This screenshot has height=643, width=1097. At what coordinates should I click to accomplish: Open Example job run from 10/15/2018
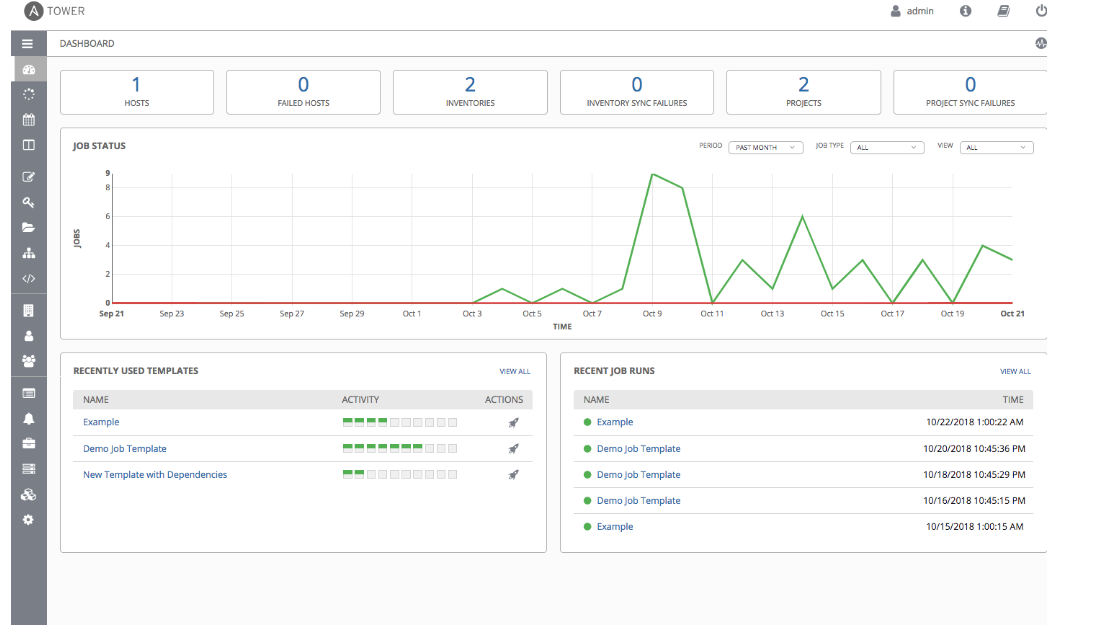pos(615,526)
